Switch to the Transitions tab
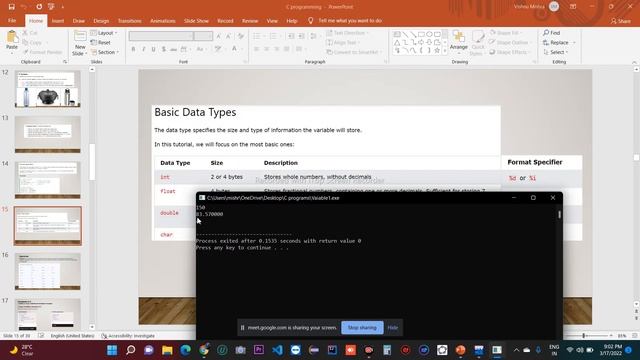Viewport: 640px width, 360px height. [129, 20]
